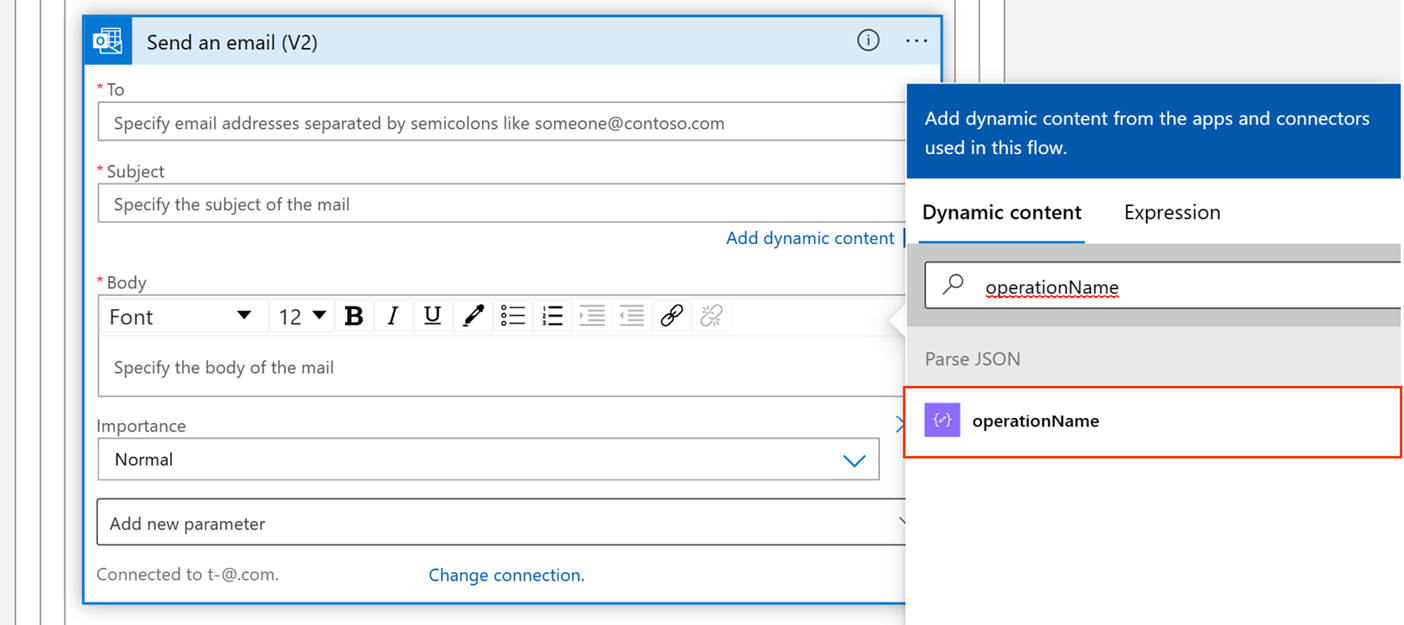Switch to the Dynamic content tab
Screen dimensions: 1404x625
tap(1002, 213)
